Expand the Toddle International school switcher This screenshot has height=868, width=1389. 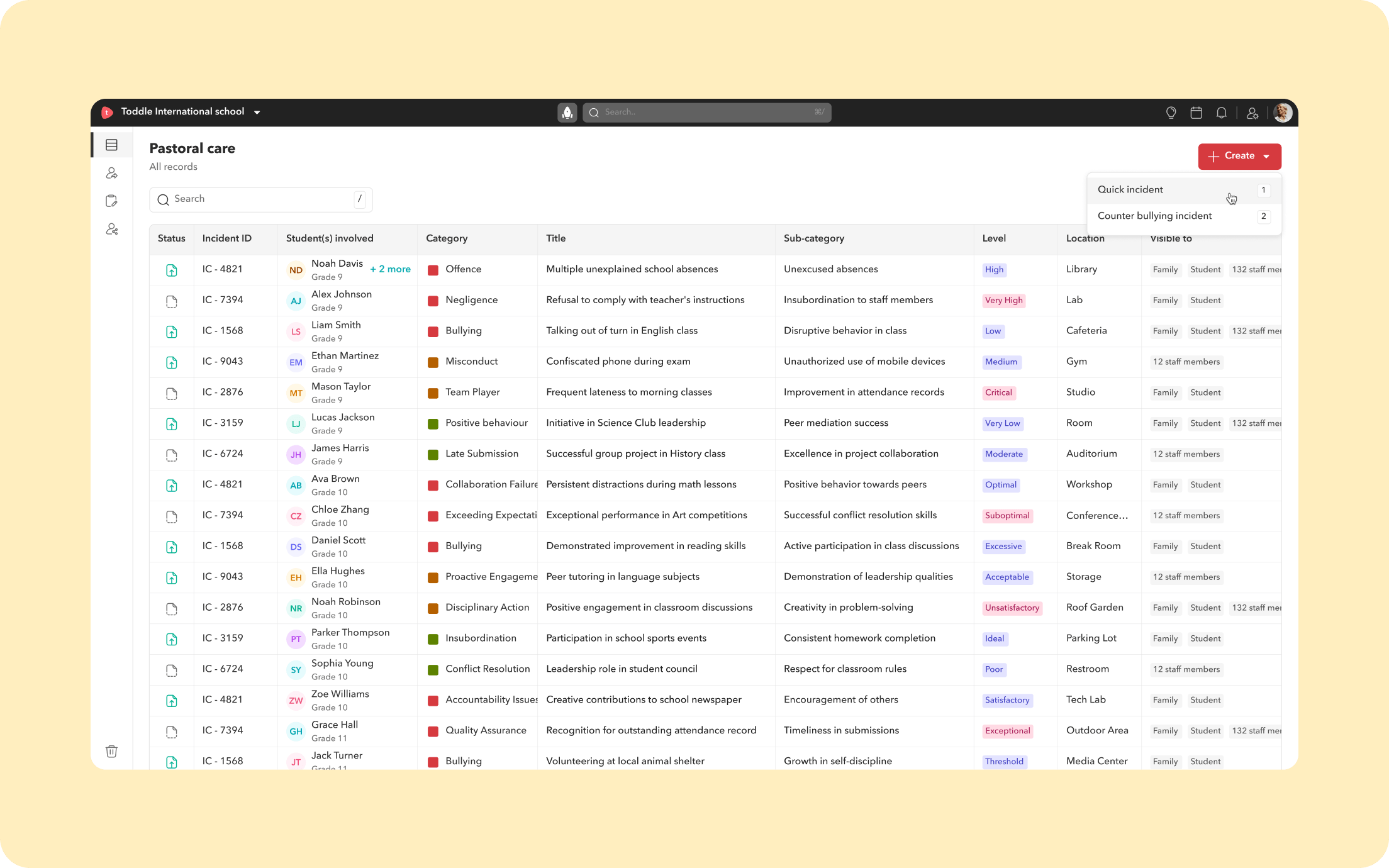[x=191, y=112]
